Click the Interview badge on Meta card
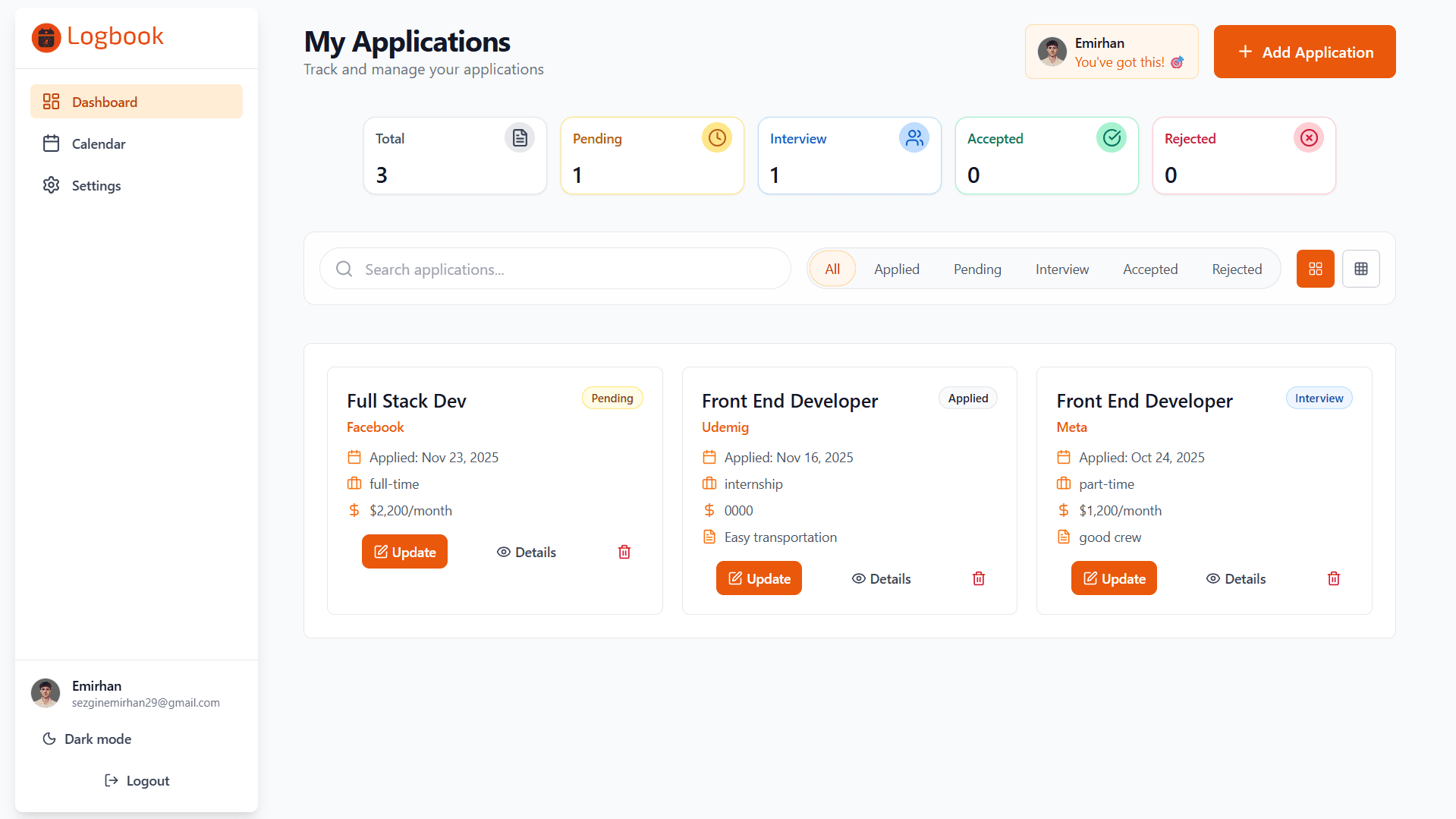Viewport: 1456px width, 819px height. click(1319, 398)
